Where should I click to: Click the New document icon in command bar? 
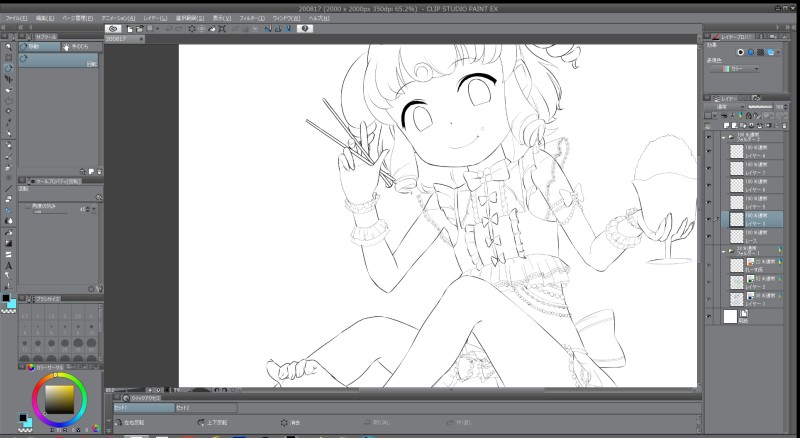pyautogui.click(x=130, y=29)
